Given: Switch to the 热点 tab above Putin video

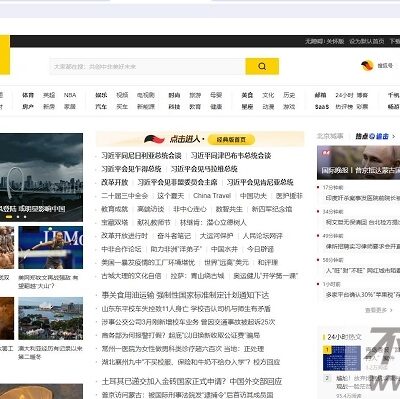Looking at the screenshot, I should click(372, 136).
